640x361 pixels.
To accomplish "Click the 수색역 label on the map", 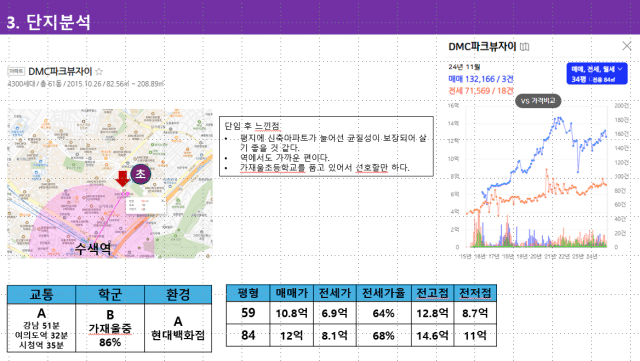I will click(93, 247).
